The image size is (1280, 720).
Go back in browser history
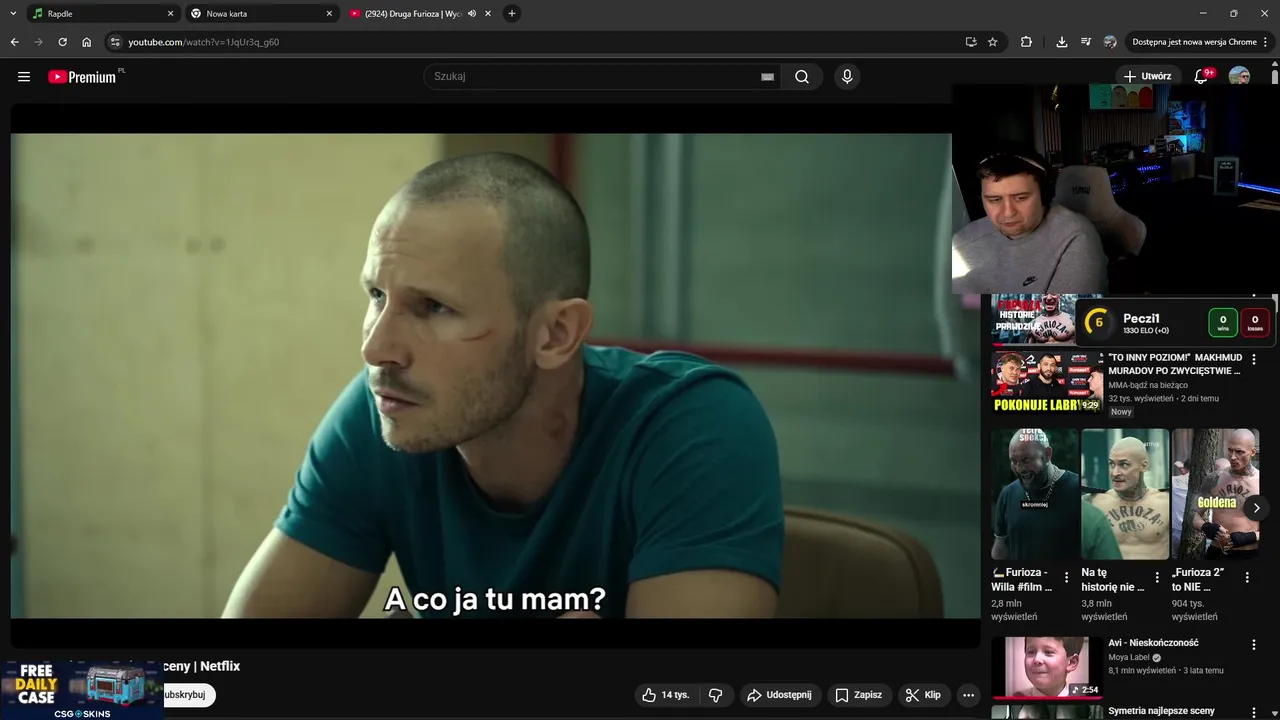tap(14, 42)
